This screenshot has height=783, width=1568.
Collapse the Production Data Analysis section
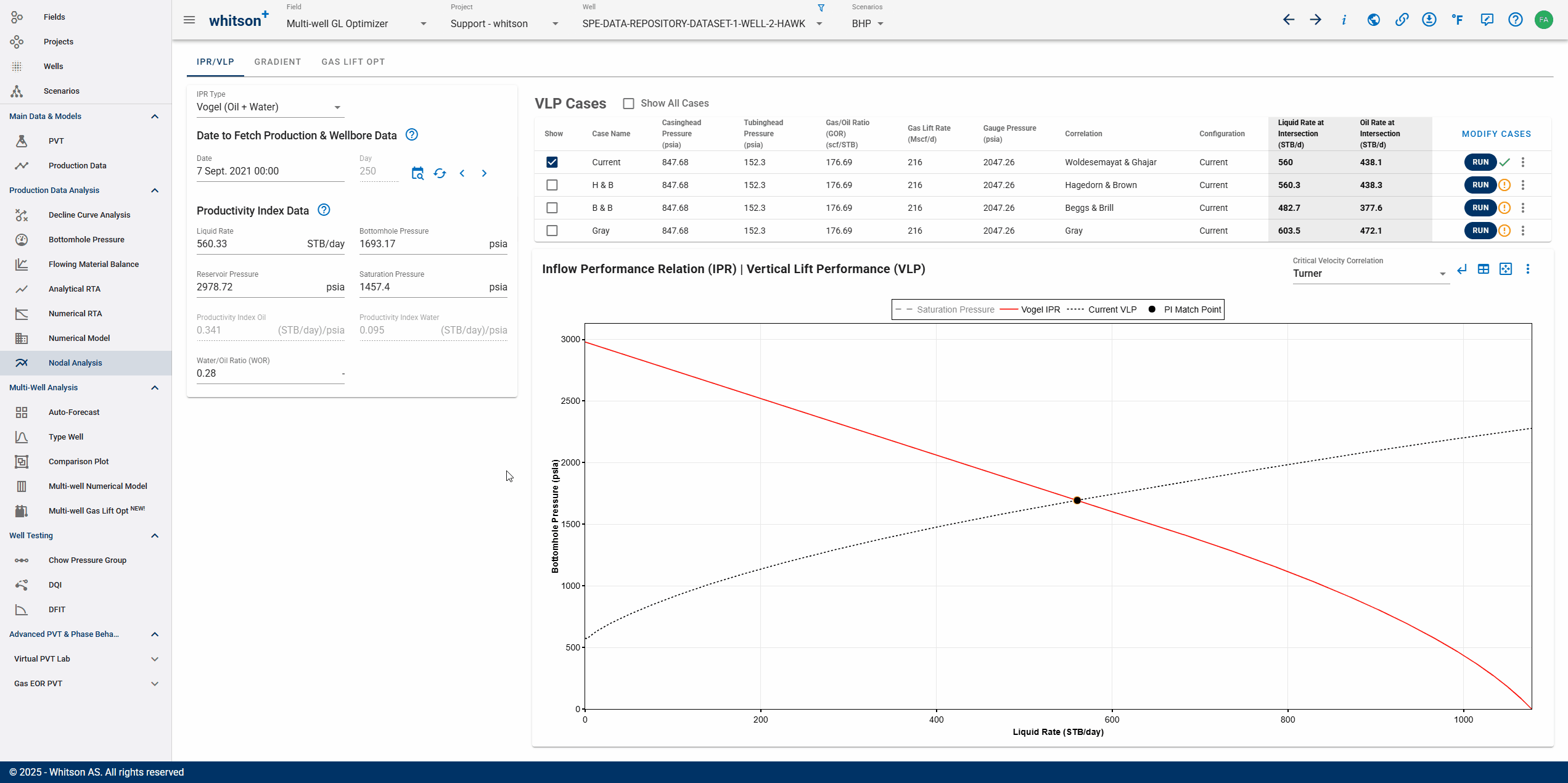155,190
